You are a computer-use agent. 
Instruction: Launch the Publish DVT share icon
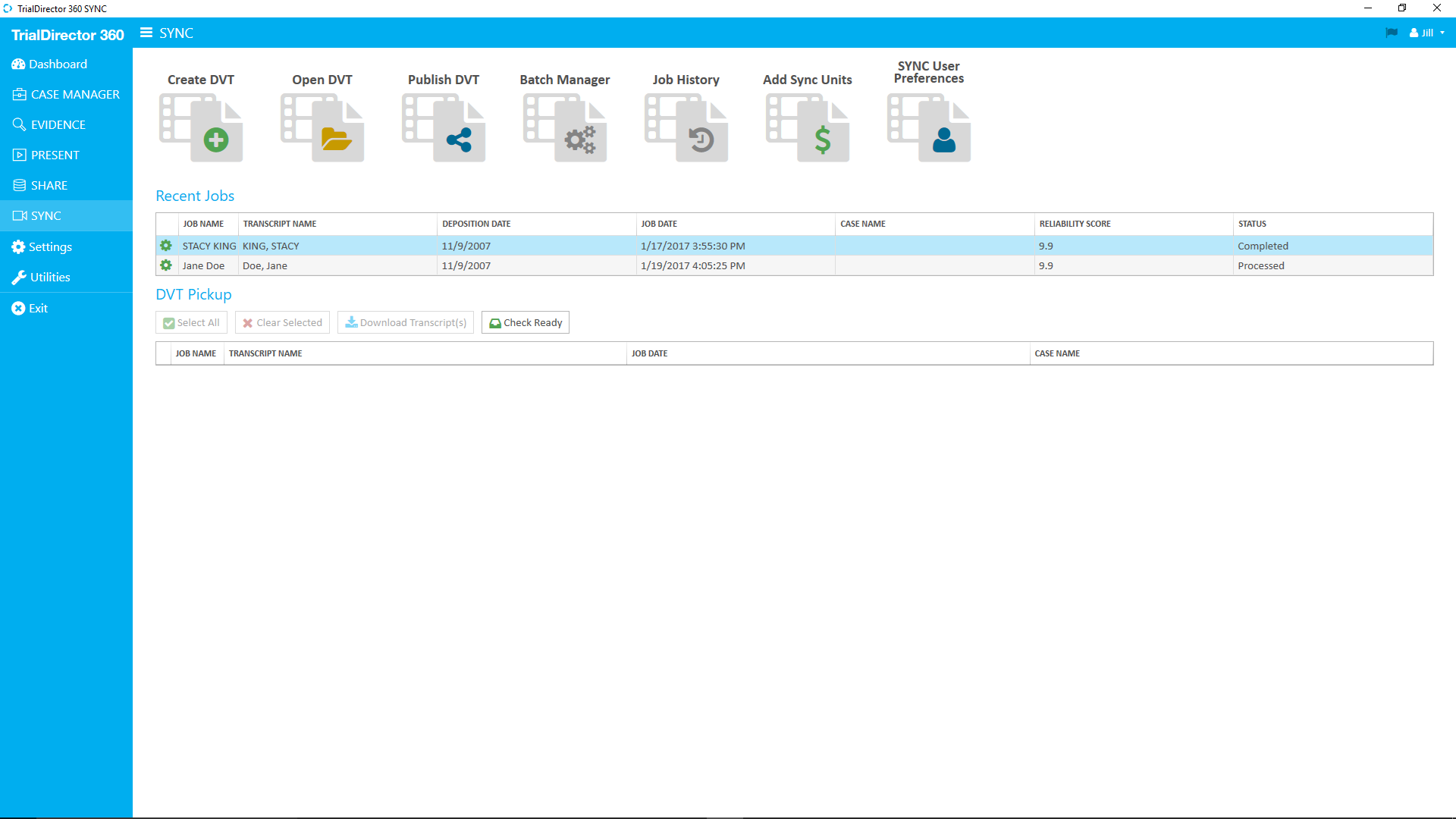click(444, 127)
